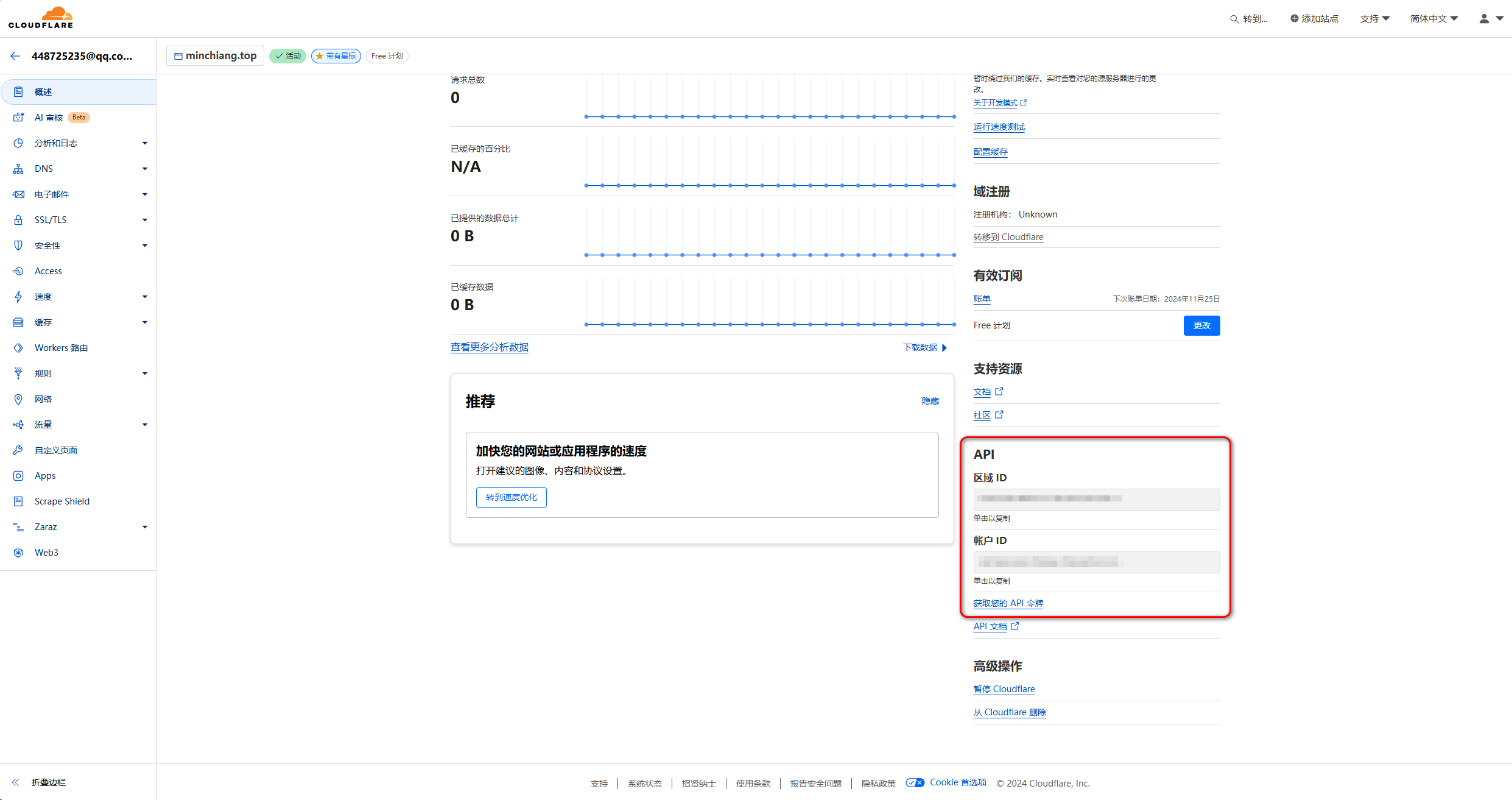
Task: Click the Apps sidebar icon
Action: tap(18, 476)
